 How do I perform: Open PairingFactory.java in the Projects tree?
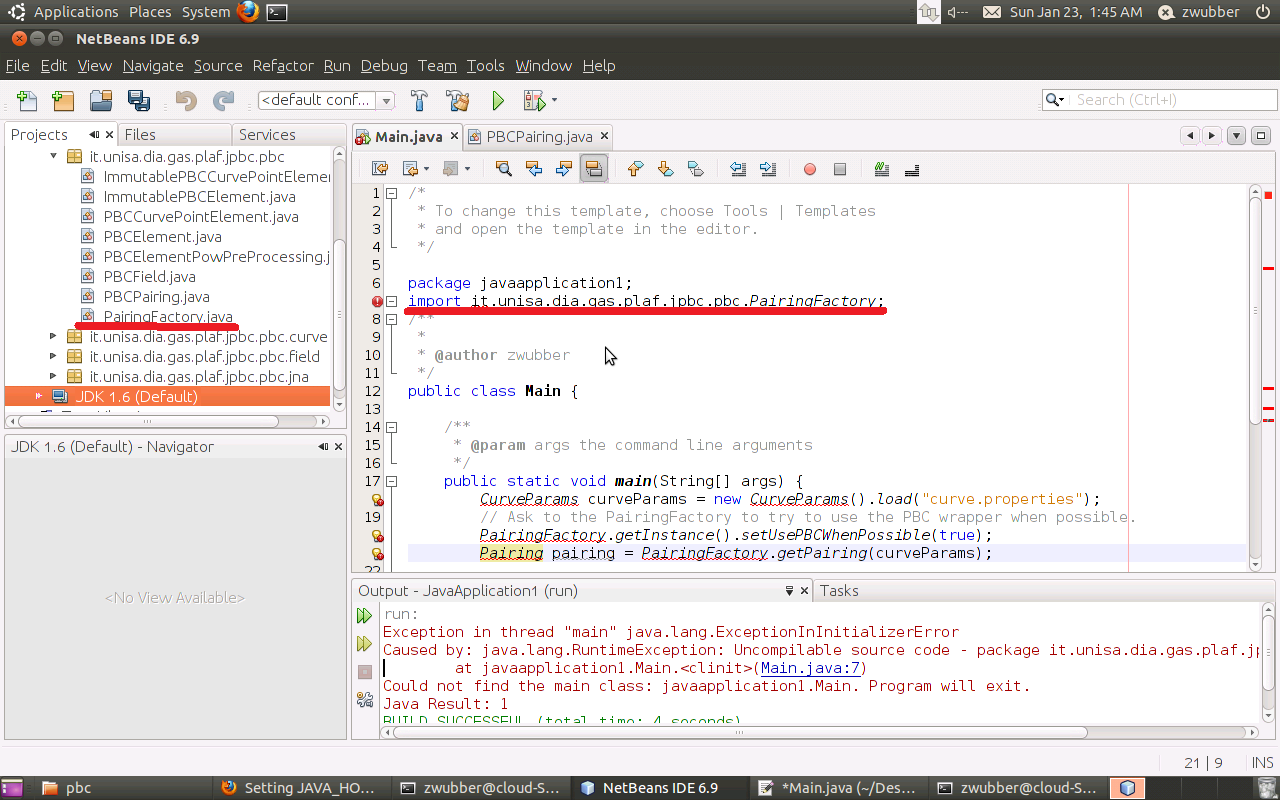[168, 317]
